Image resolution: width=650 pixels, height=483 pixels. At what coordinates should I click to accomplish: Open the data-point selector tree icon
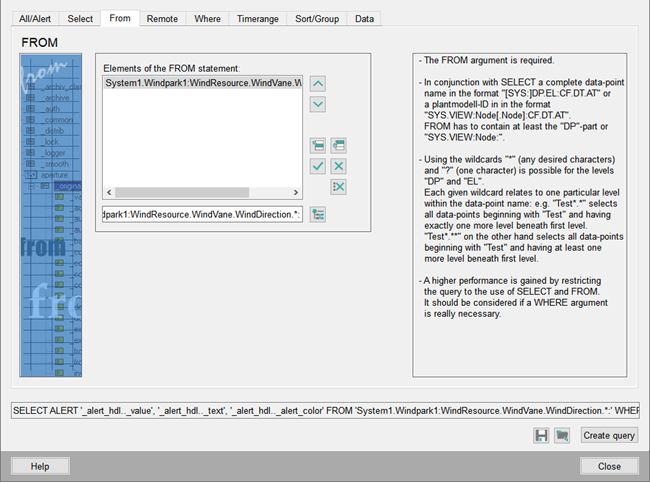click(x=318, y=214)
